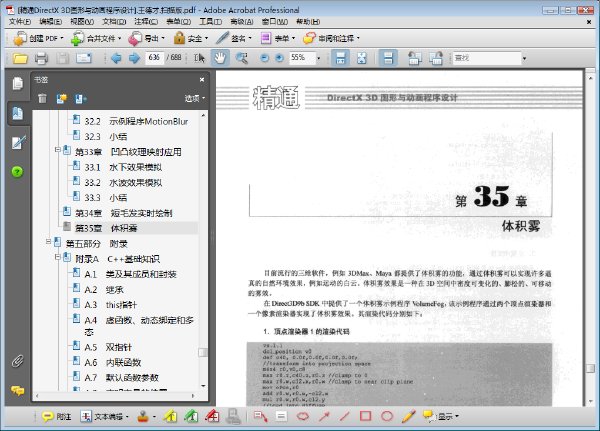Choose the text Select tool icon
Image resolution: width=600 pixels, height=431 pixels.
click(199, 58)
